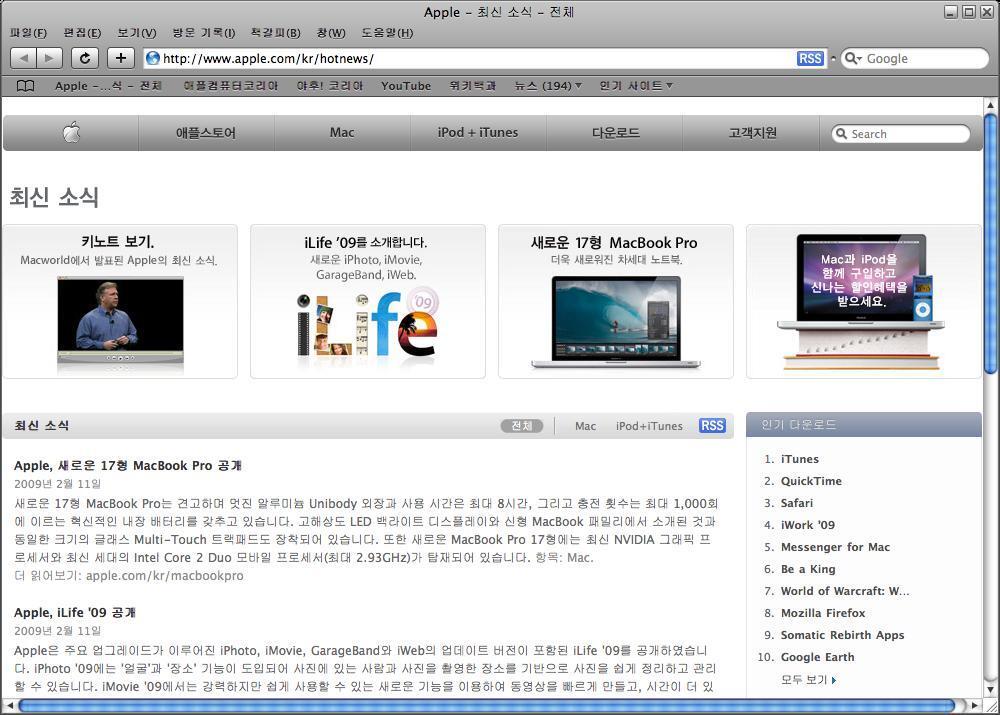Expand the 뉴스 (194) bookmarks dropdown

coord(548,85)
